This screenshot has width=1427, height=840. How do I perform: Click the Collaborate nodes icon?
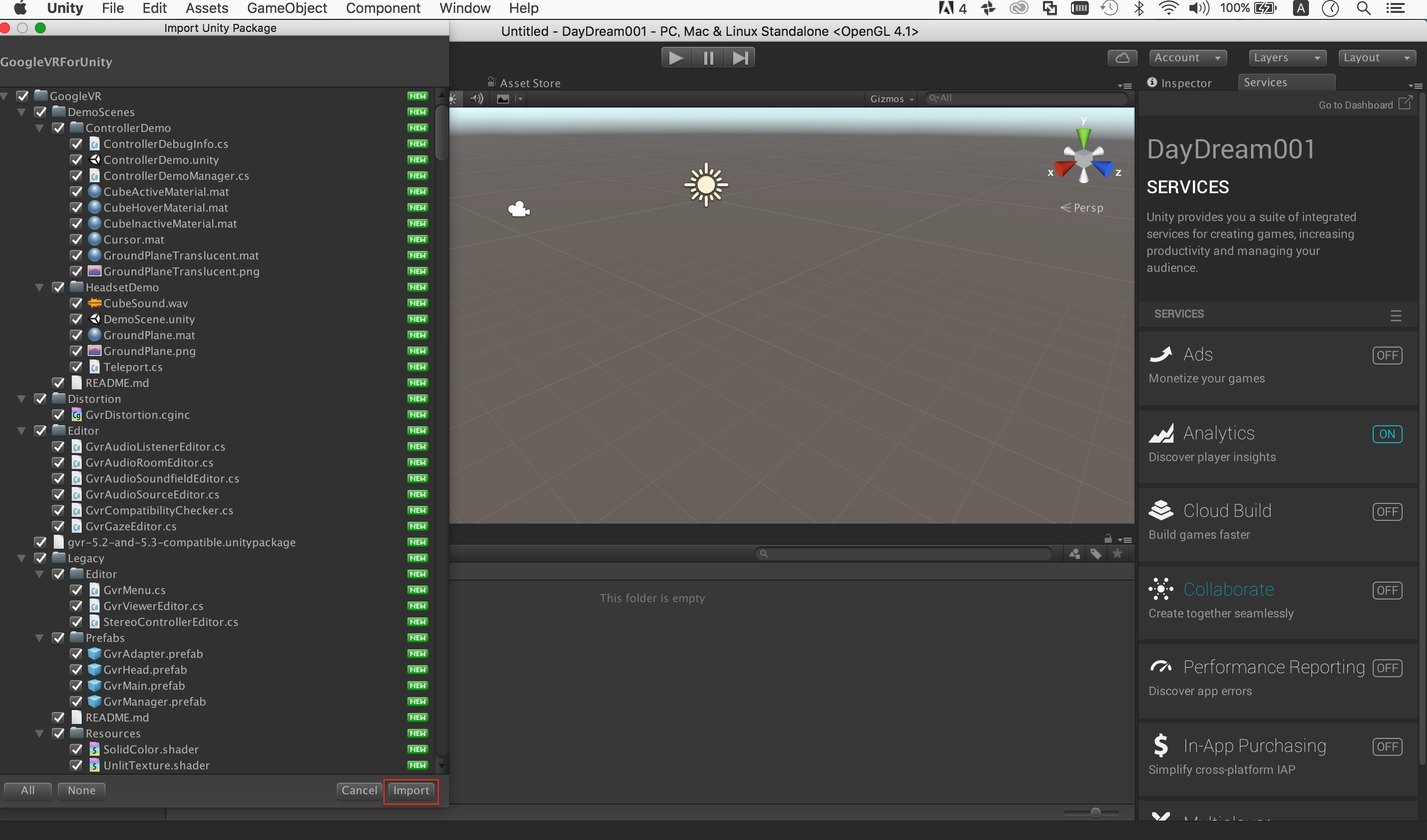[1161, 589]
